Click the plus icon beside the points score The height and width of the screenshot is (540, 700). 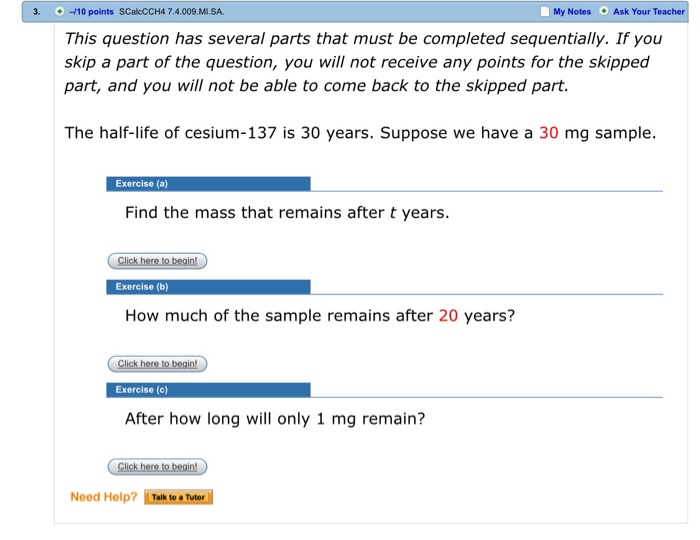pos(60,12)
